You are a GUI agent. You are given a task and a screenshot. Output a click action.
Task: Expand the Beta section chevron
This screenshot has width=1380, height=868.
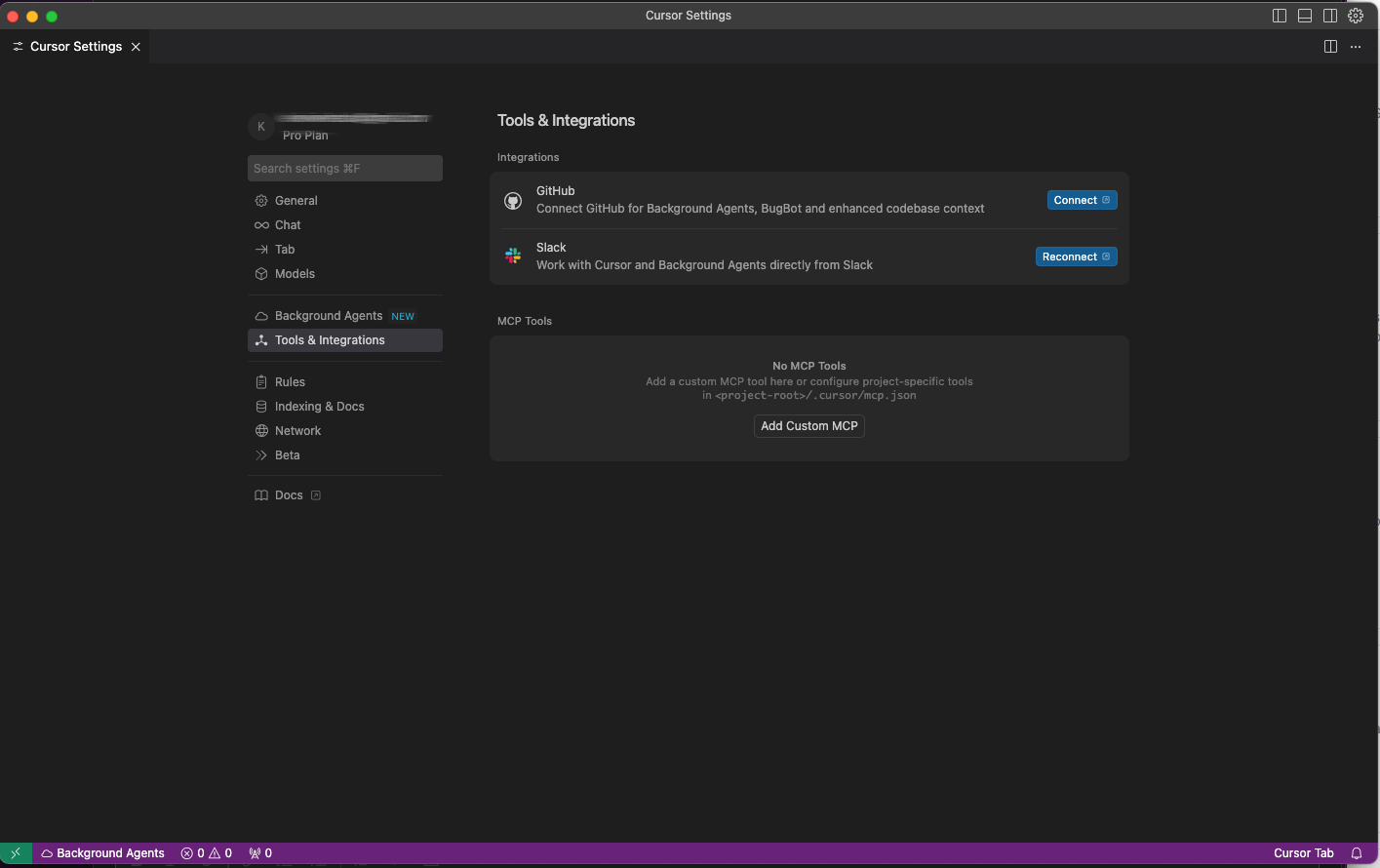click(260, 454)
